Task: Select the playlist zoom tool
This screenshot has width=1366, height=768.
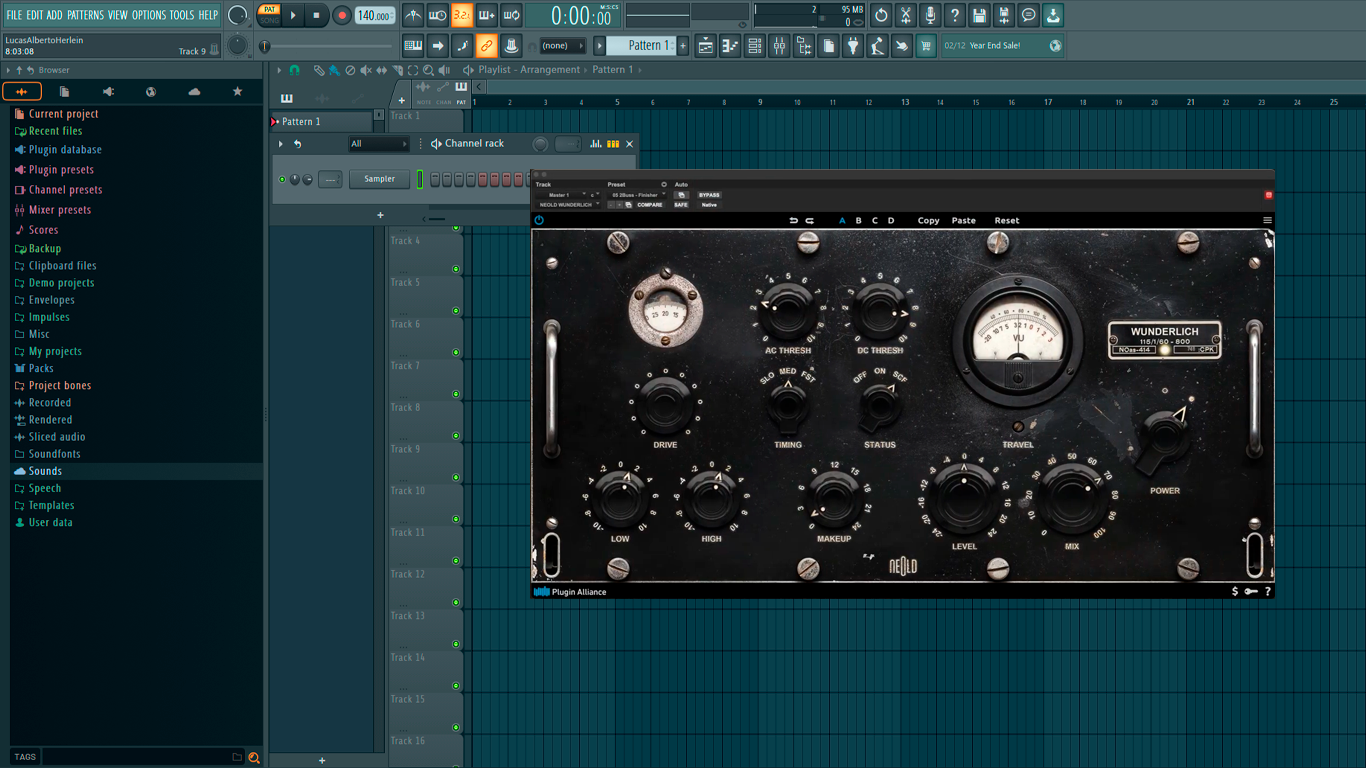Action: [x=428, y=70]
